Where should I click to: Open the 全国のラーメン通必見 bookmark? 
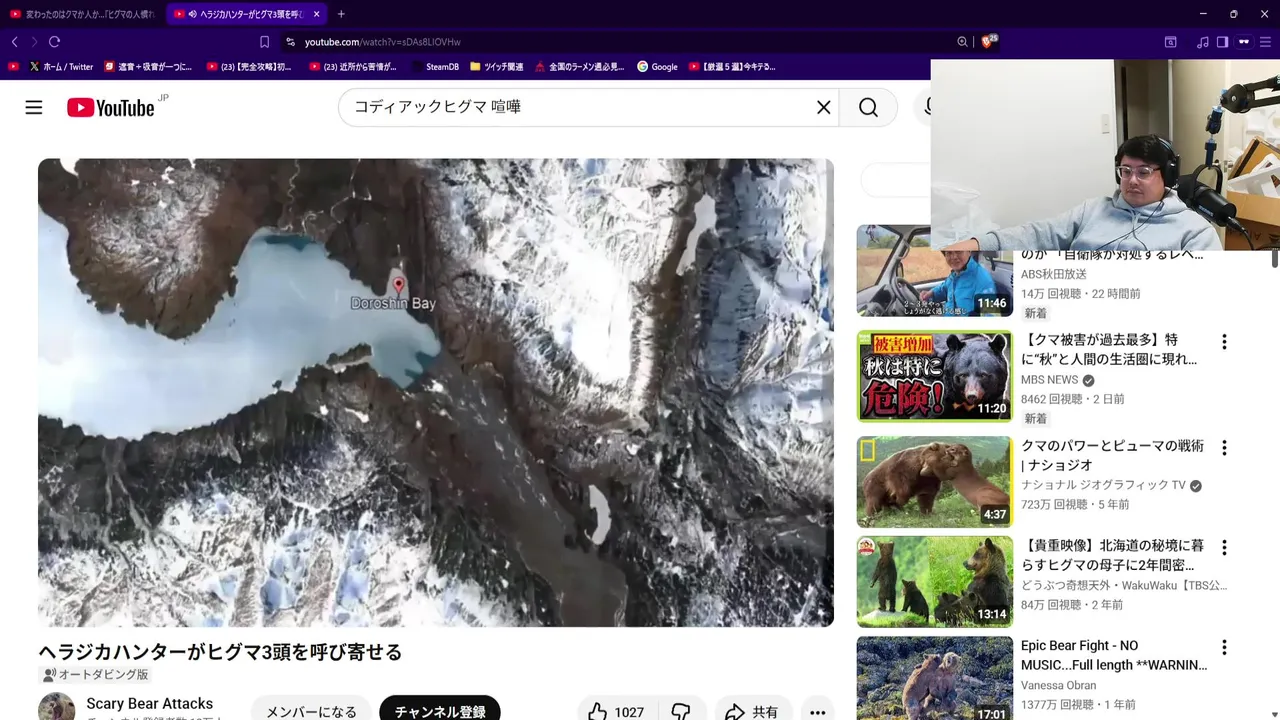click(x=579, y=67)
